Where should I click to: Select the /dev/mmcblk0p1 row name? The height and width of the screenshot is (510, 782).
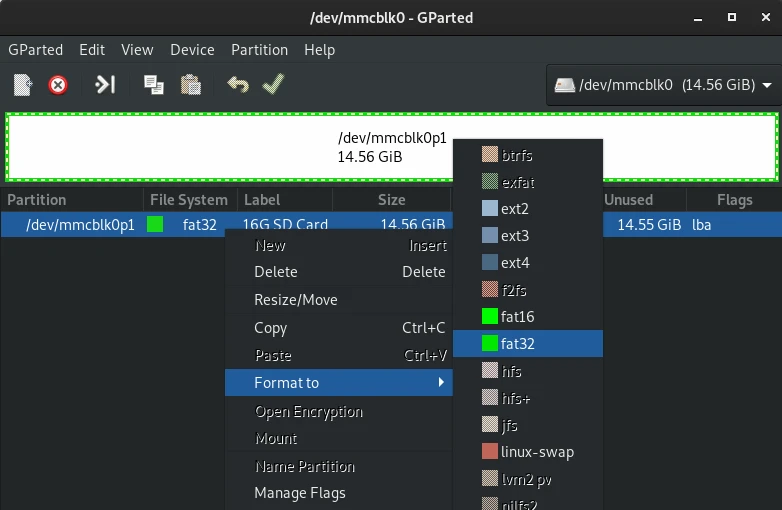80,225
